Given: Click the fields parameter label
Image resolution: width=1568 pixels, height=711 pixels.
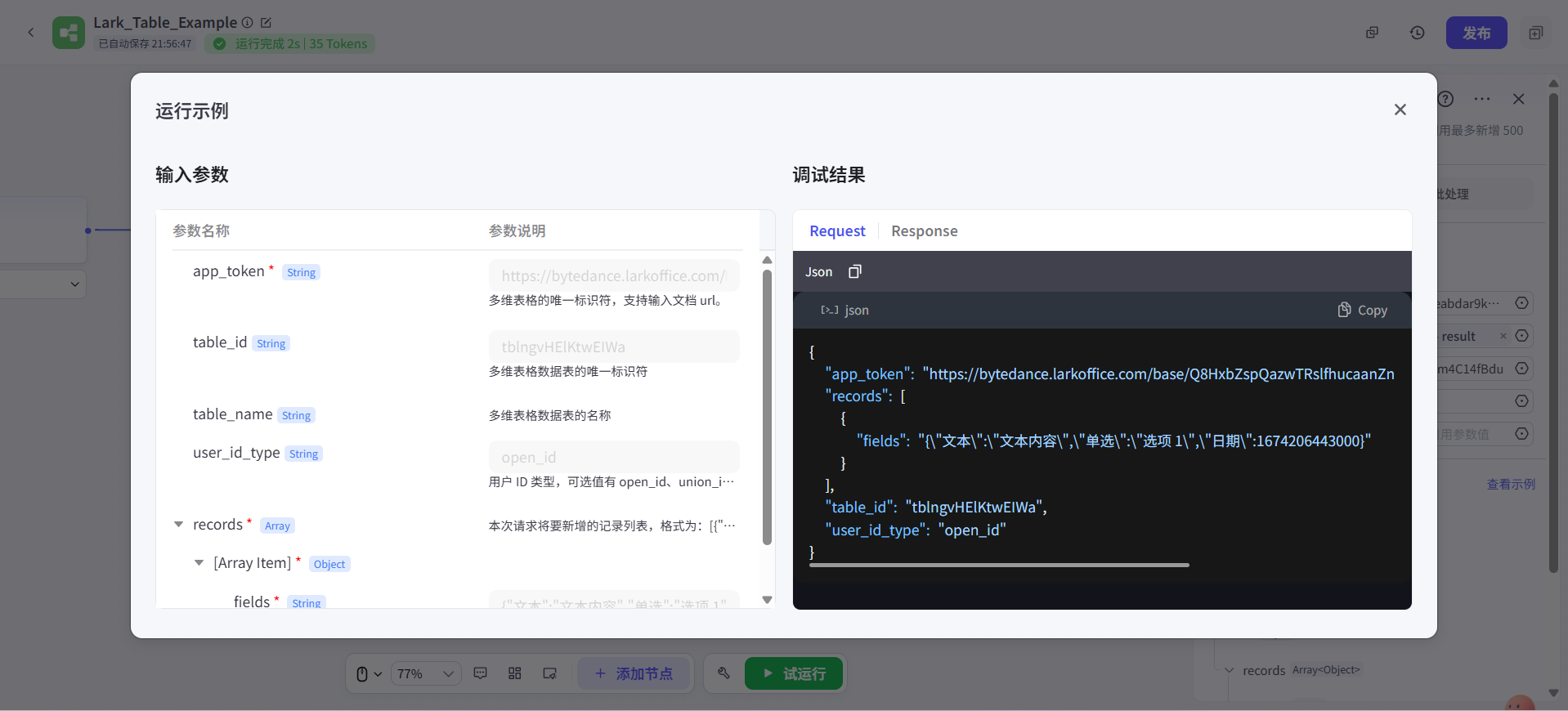Looking at the screenshot, I should tap(252, 601).
